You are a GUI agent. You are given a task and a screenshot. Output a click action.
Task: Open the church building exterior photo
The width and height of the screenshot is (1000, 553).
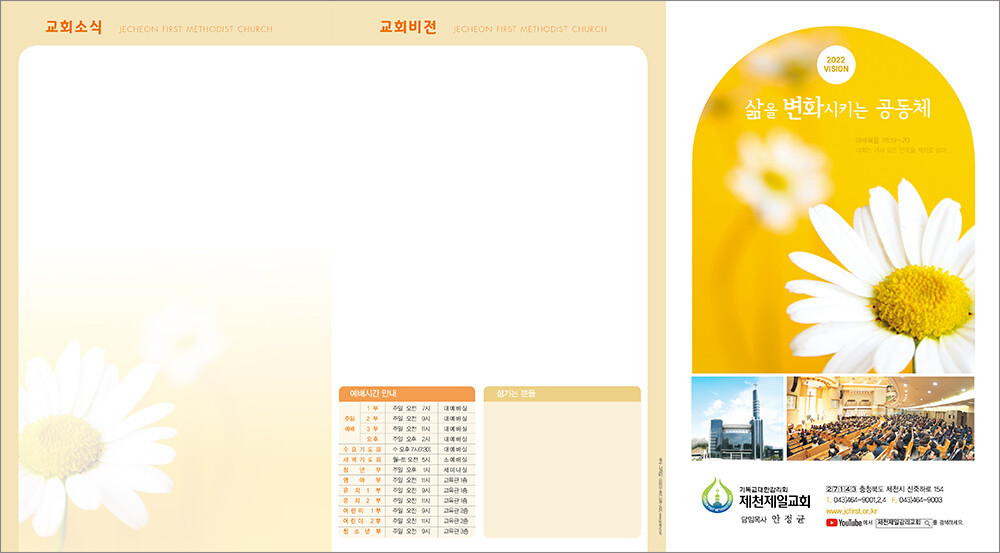tap(736, 418)
